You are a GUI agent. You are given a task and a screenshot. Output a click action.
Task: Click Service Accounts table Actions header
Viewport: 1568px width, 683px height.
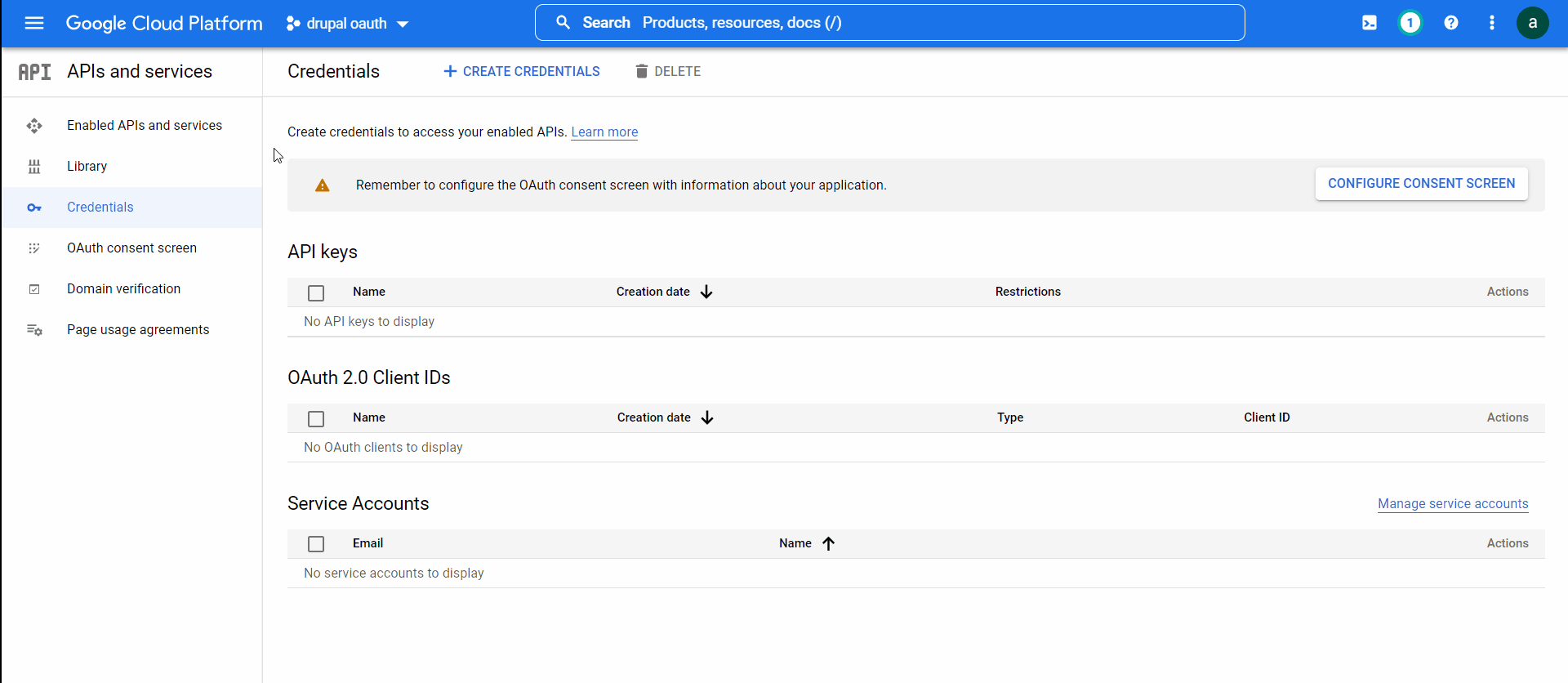(1508, 543)
